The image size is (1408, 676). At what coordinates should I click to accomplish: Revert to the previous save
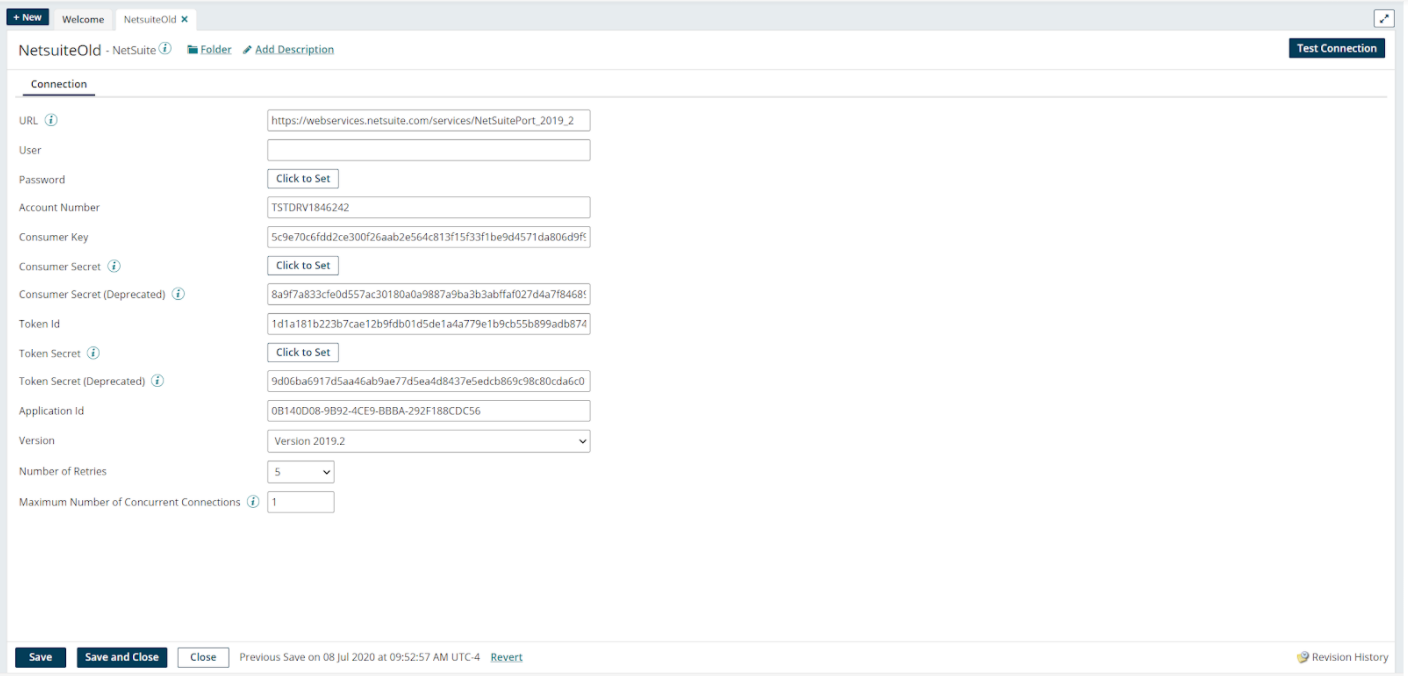(506, 657)
